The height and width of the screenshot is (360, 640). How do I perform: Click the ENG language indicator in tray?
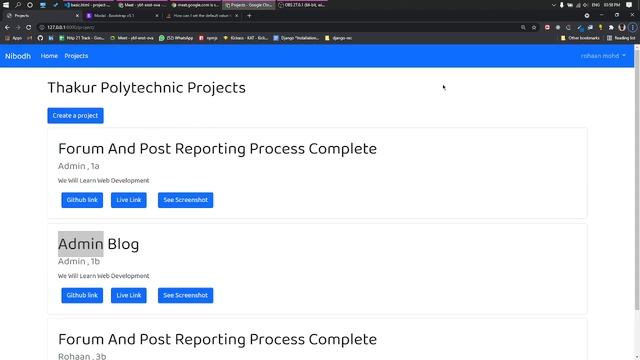596,5
